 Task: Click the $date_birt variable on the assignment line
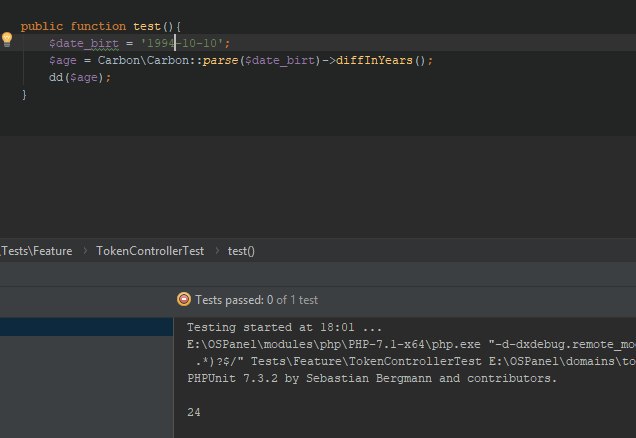[84, 43]
